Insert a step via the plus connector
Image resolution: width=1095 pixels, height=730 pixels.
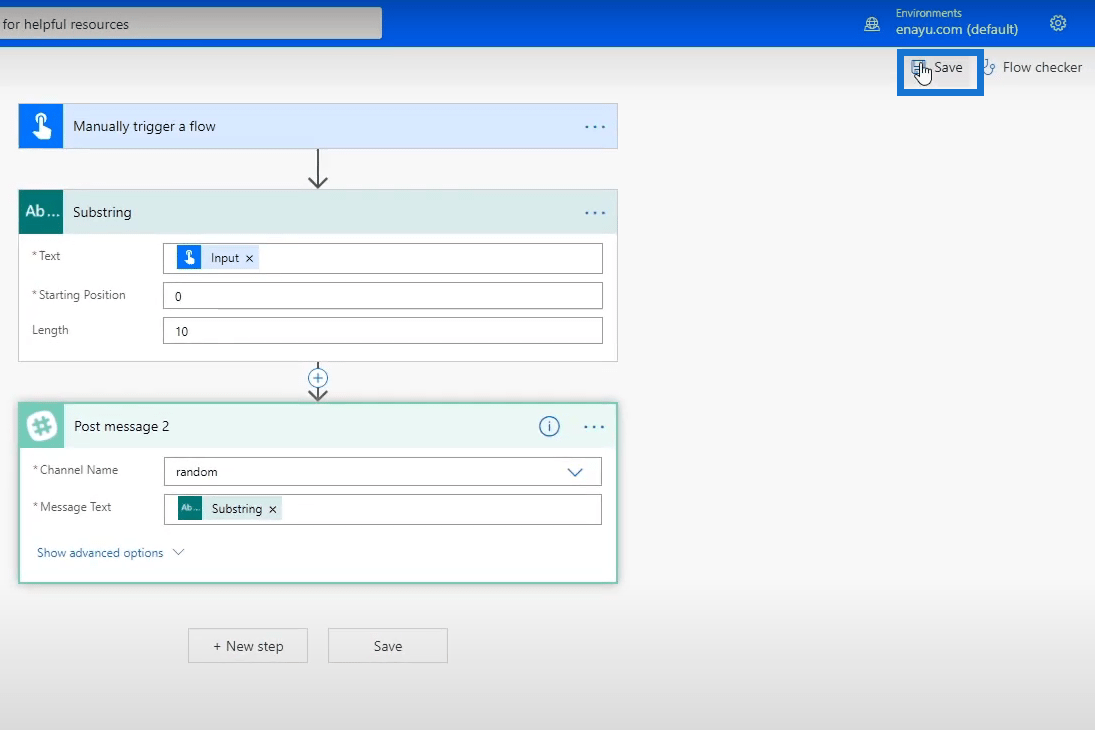(318, 378)
